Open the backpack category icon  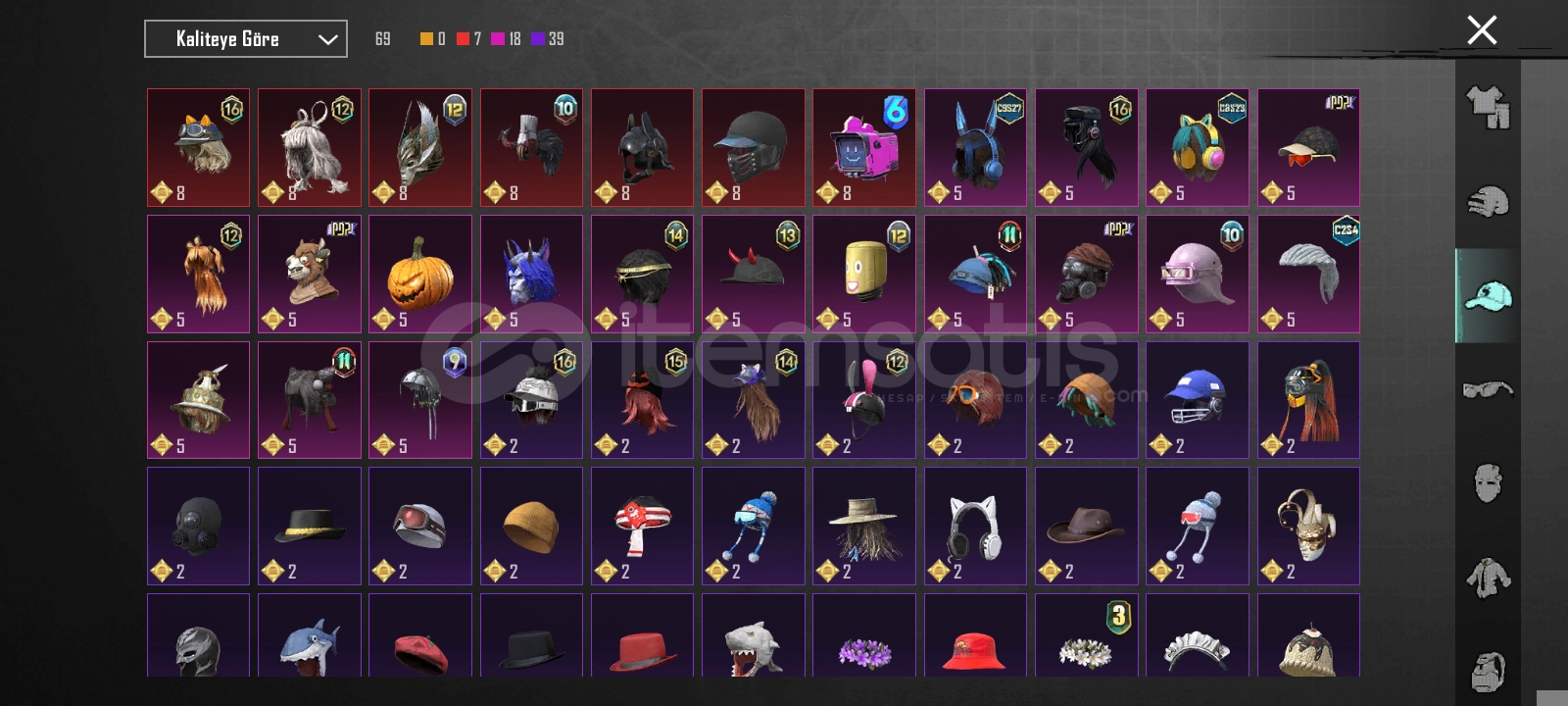tap(1488, 672)
